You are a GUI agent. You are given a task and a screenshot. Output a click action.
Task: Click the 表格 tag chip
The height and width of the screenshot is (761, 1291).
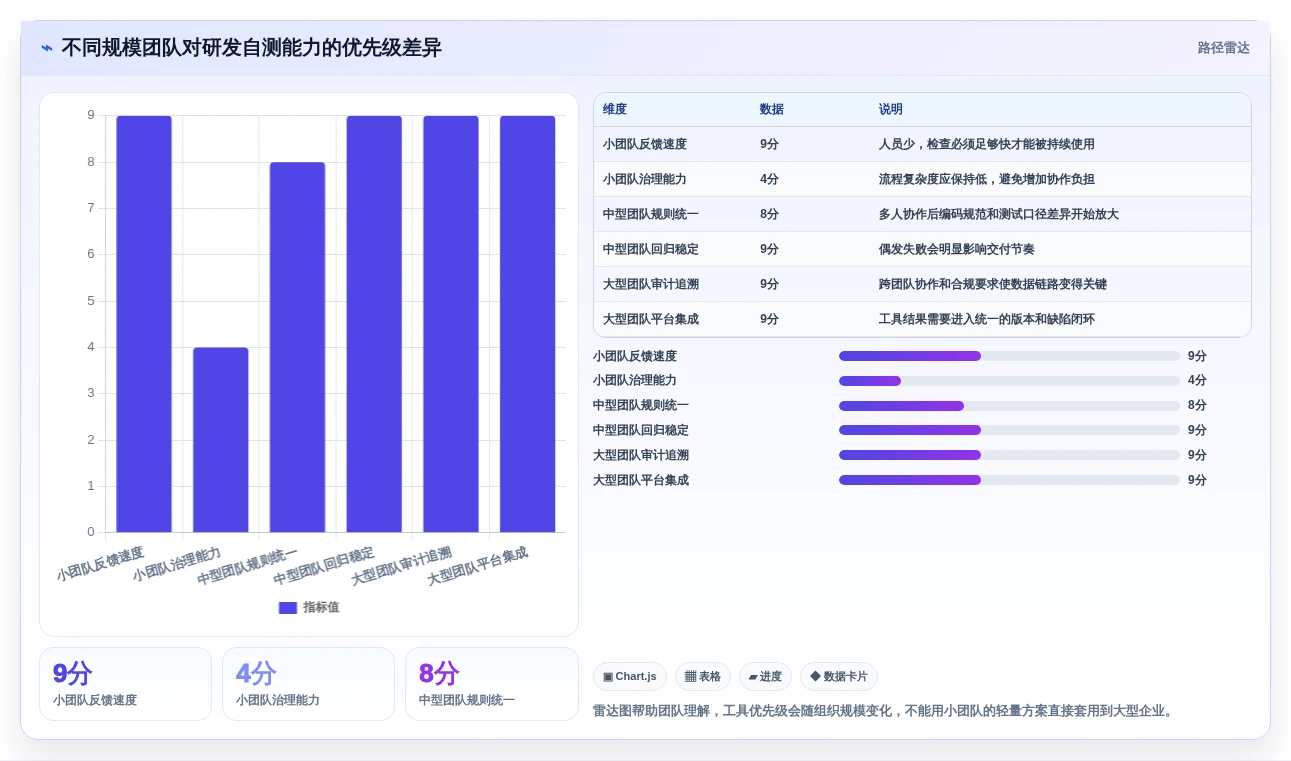[703, 677]
